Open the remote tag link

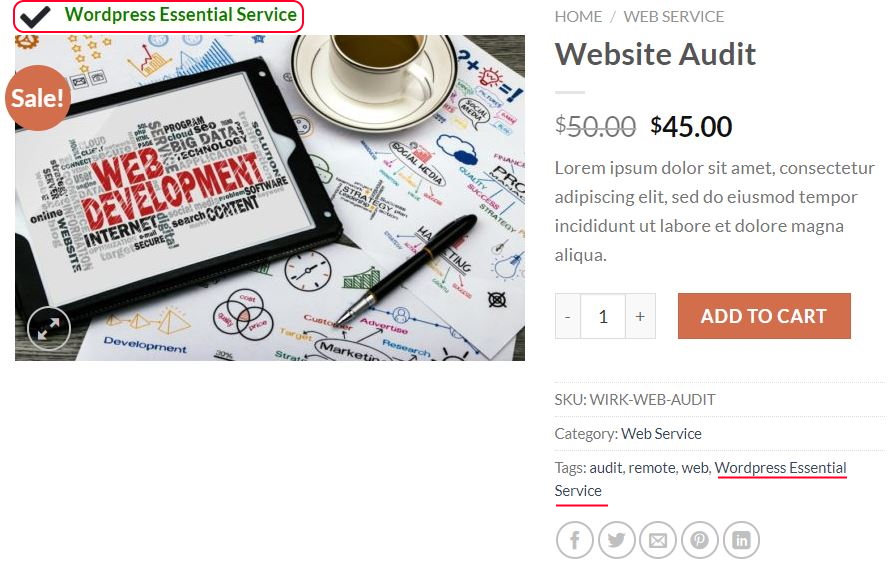pyautogui.click(x=652, y=468)
